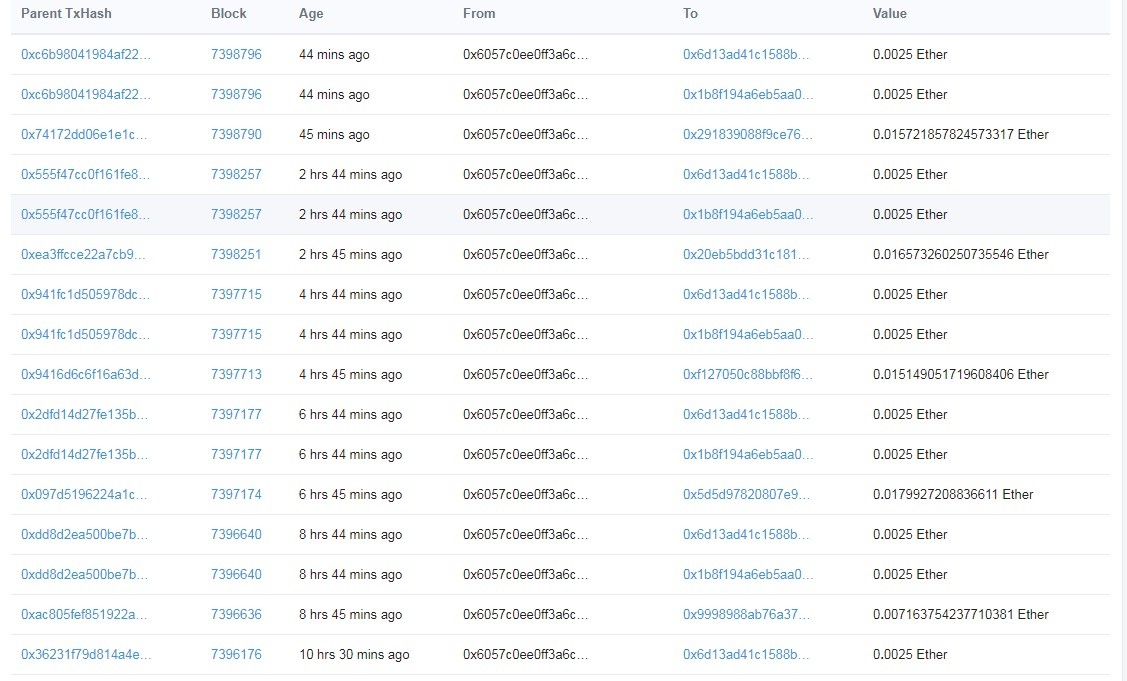Click the '6 hrs 45 mins ago' age cell
Viewport: 1127px width, 681px height.
click(x=351, y=495)
